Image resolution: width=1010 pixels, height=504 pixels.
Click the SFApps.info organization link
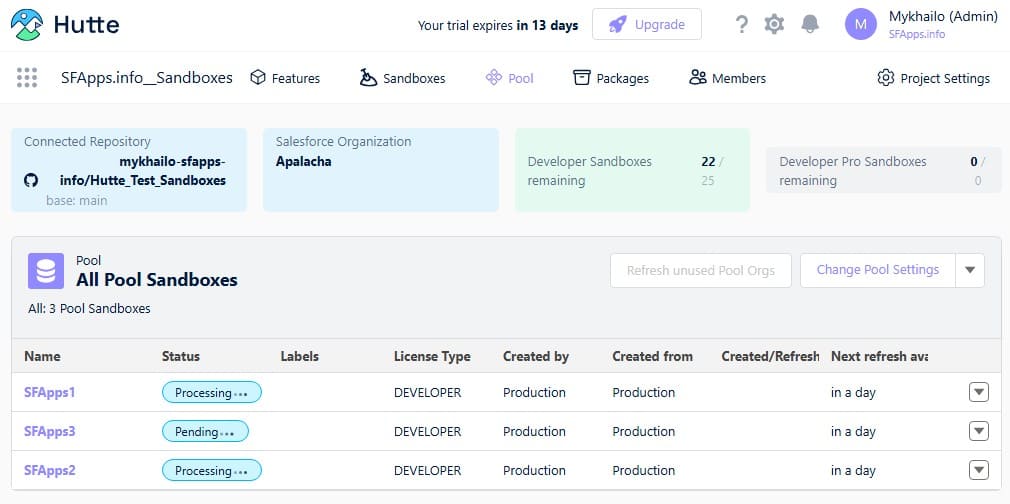tap(917, 34)
